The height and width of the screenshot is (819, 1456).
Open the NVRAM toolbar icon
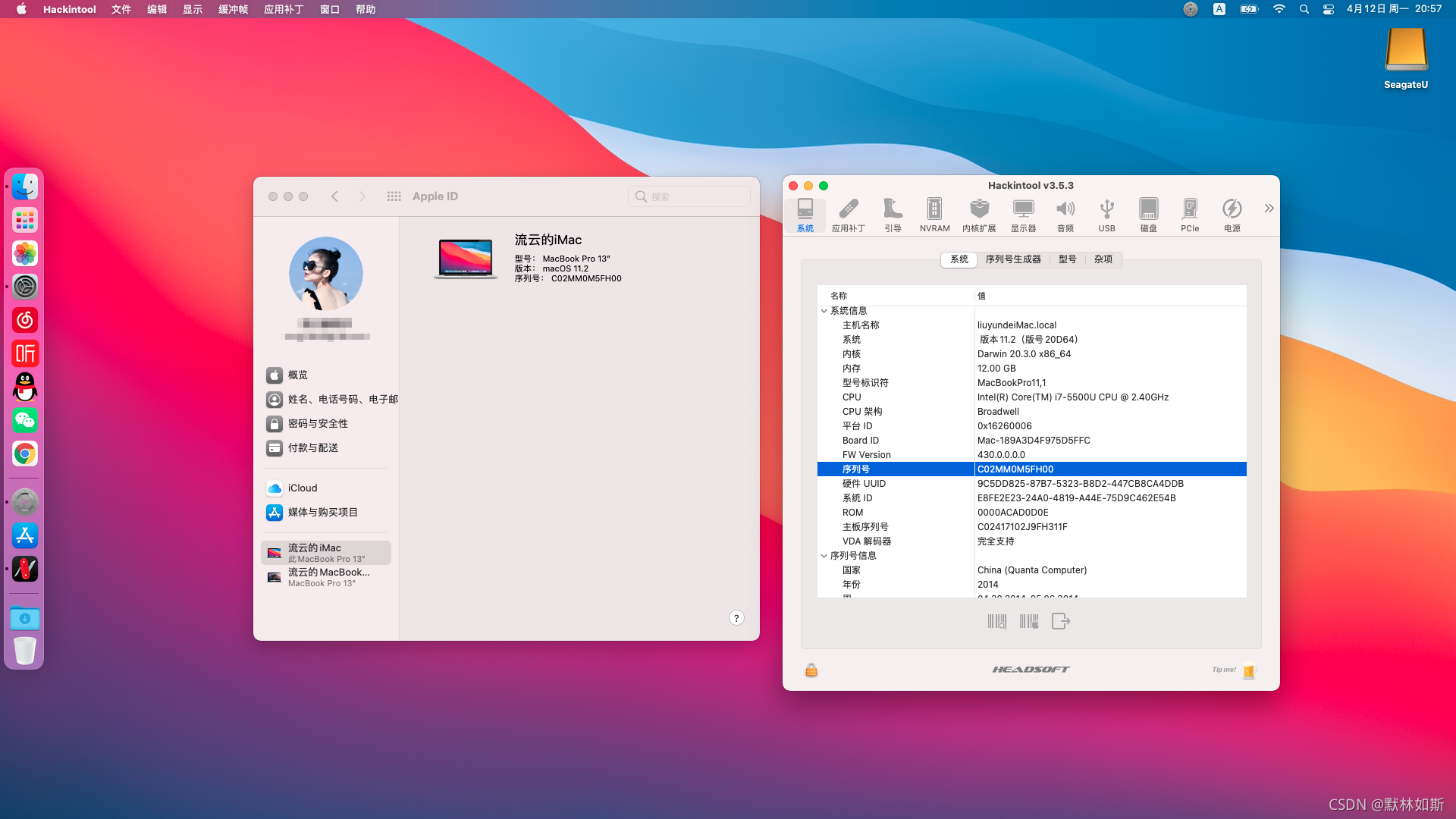[x=934, y=215]
